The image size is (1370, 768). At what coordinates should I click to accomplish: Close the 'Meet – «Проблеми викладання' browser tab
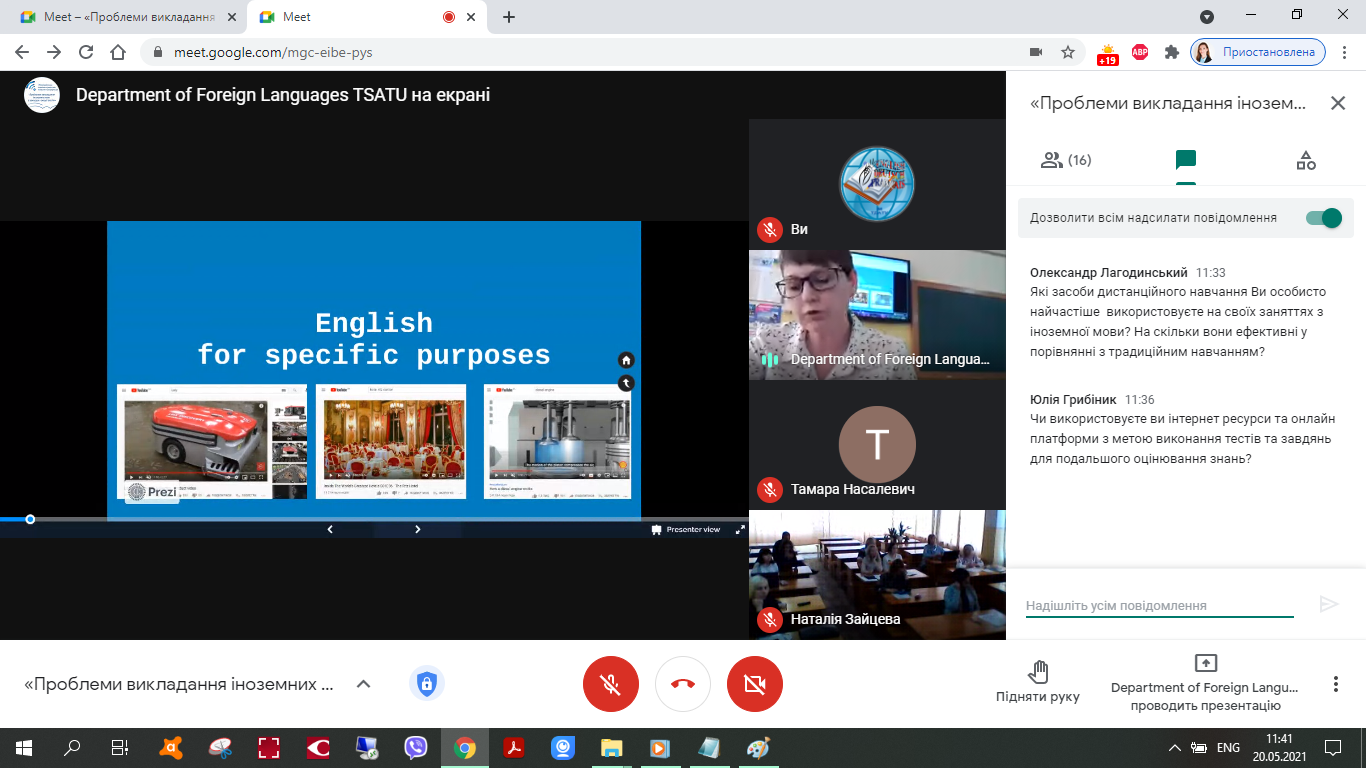point(232,17)
